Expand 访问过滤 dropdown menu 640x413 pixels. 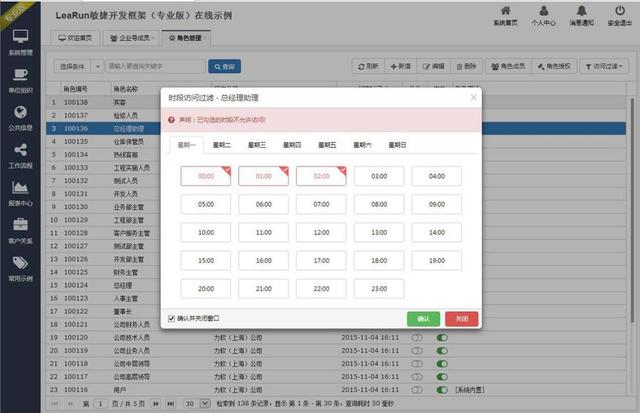click(604, 66)
